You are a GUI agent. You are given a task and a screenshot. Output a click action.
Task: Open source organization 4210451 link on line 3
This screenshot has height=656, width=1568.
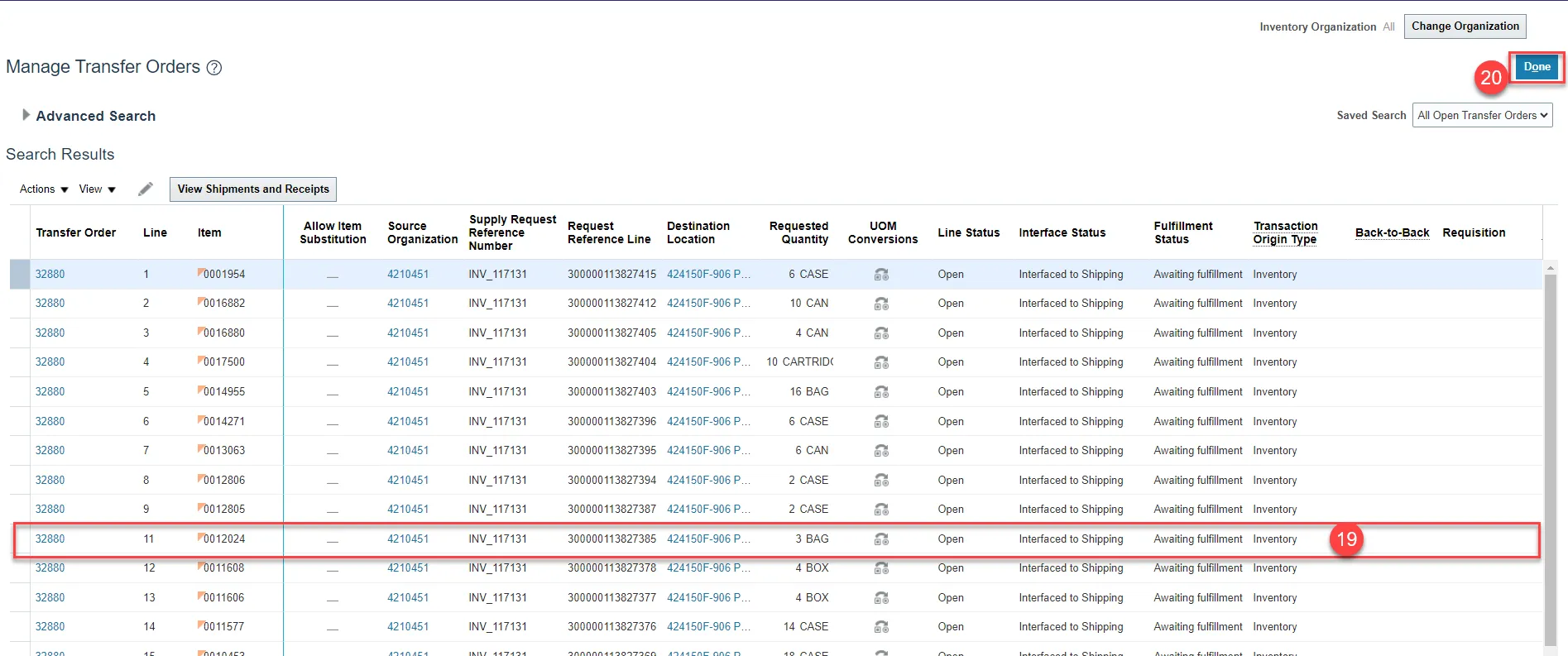408,333
